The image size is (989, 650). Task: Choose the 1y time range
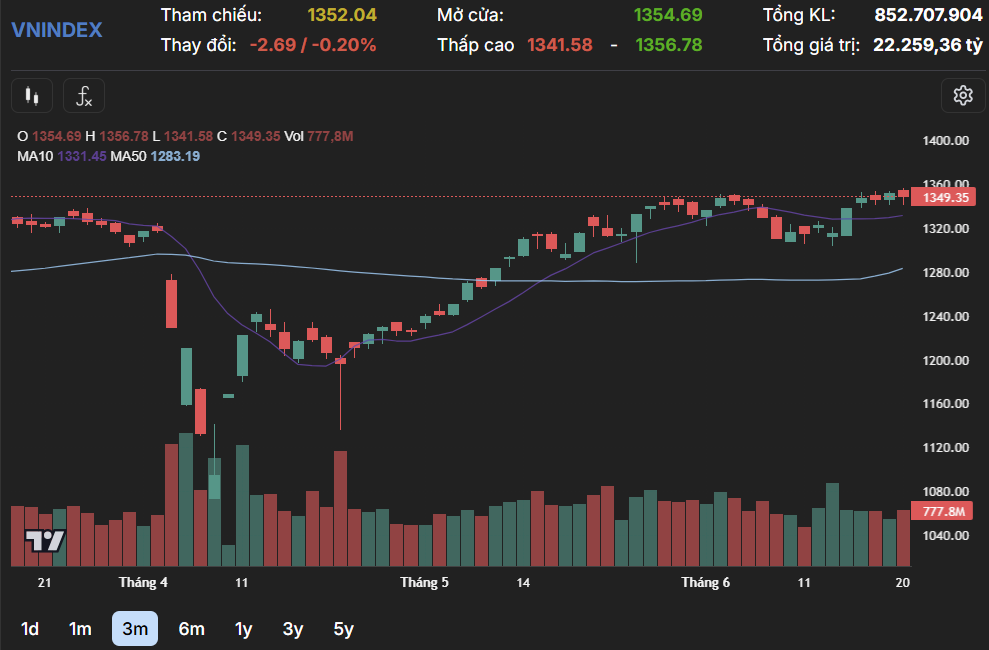point(243,629)
